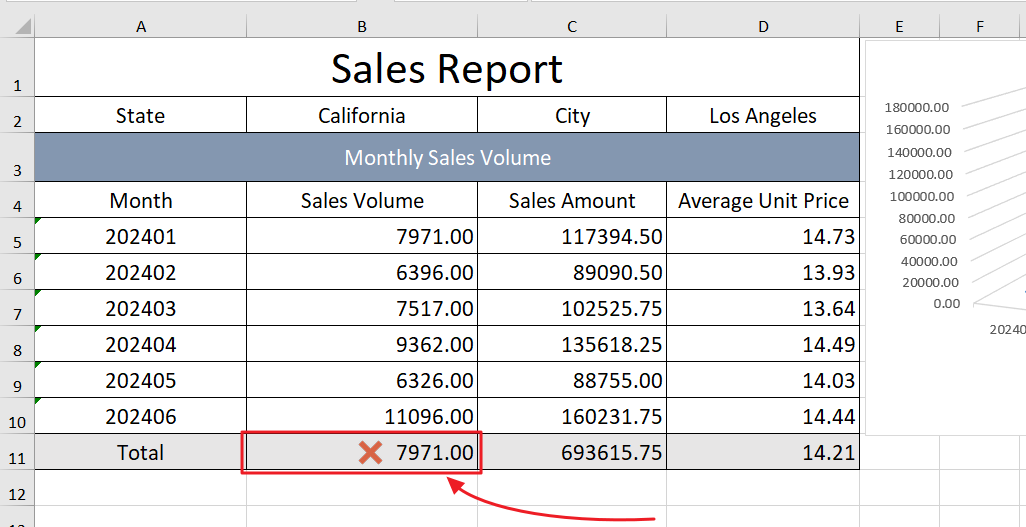Click the Sales Volume header cell

point(362,200)
